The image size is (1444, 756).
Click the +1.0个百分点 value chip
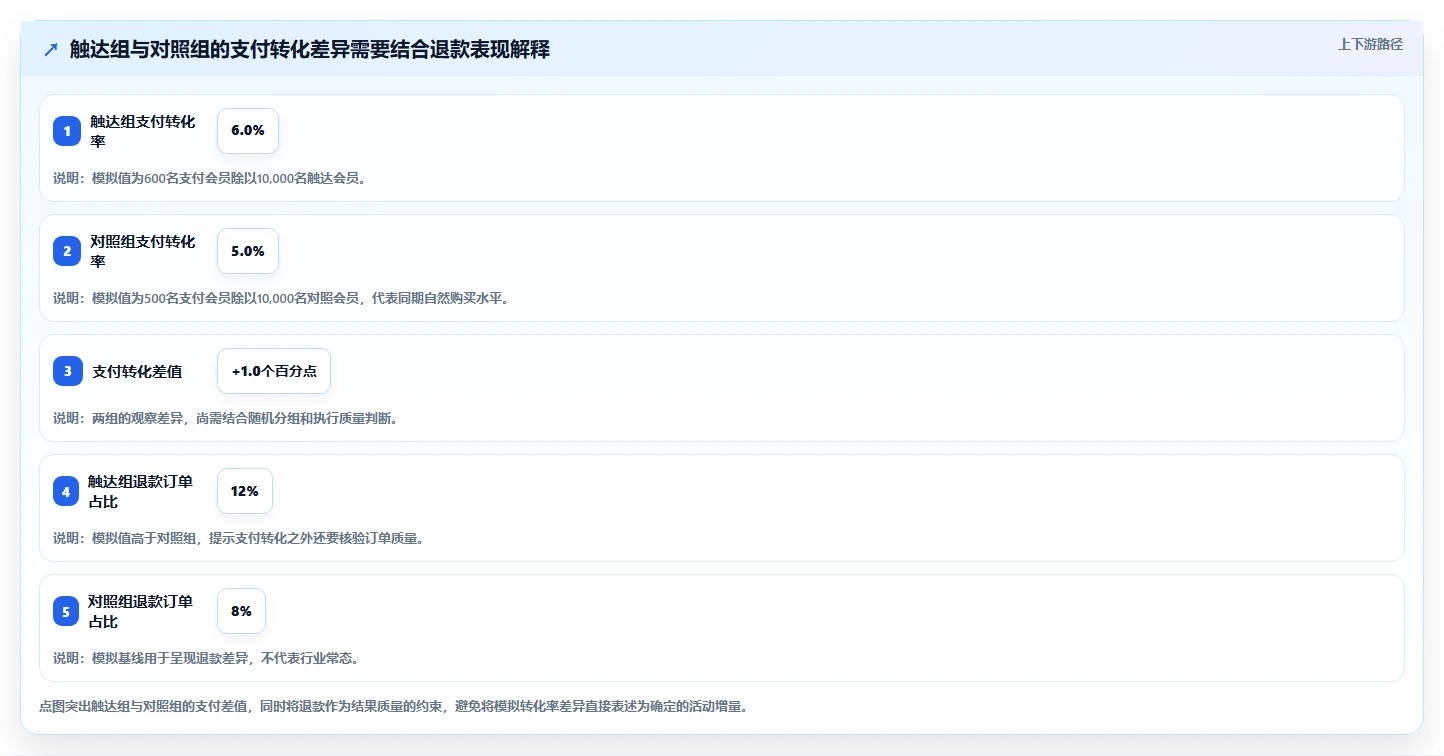click(274, 371)
